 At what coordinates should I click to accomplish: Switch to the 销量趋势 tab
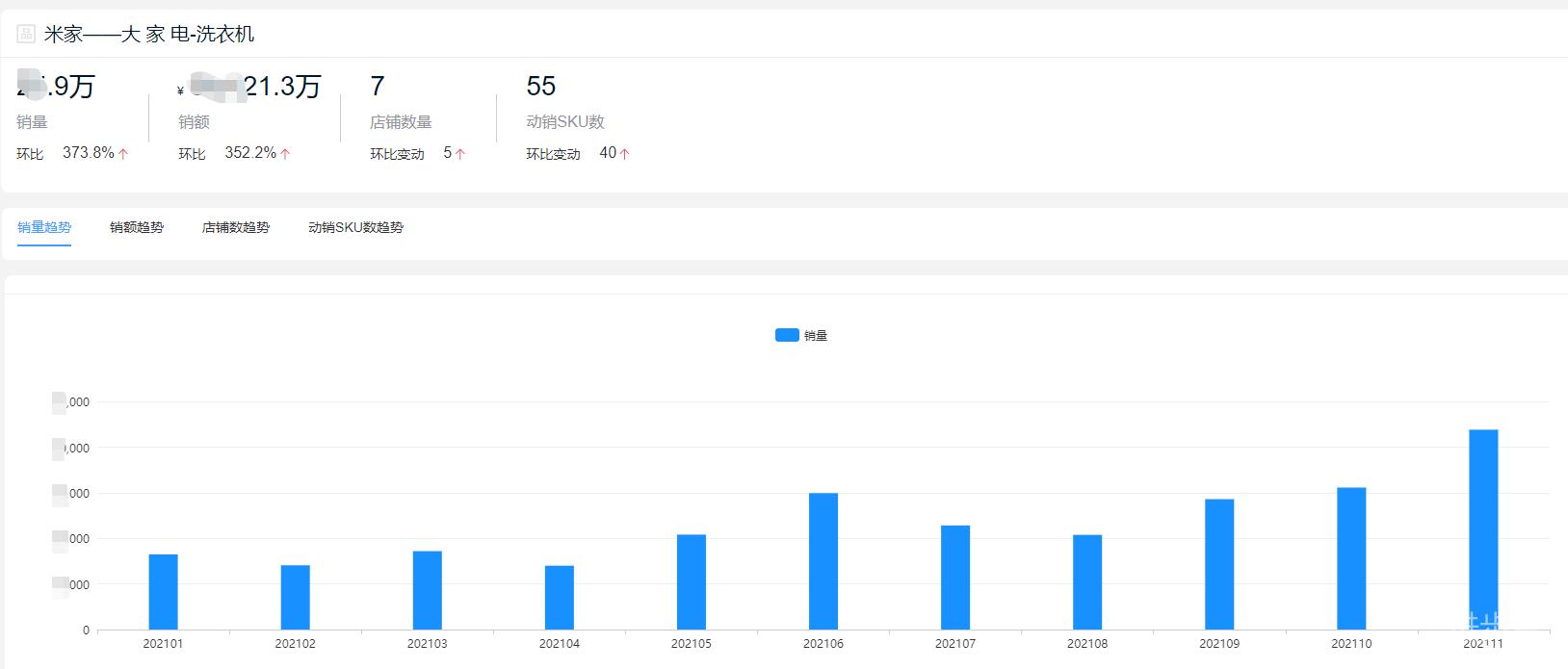pos(44,227)
